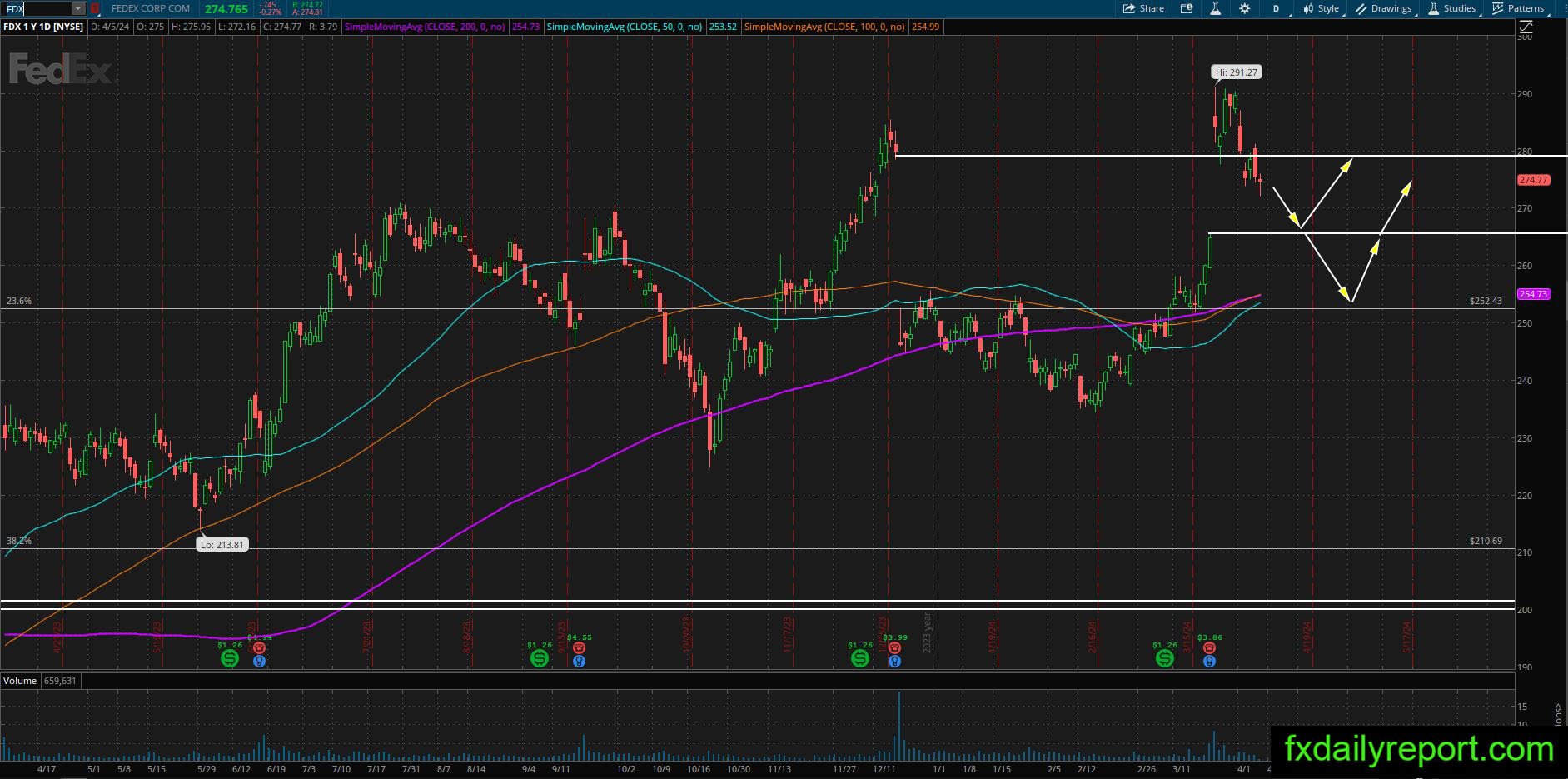1568x779 pixels.
Task: Click the red earnings phone icon near 6/19
Action: [259, 647]
